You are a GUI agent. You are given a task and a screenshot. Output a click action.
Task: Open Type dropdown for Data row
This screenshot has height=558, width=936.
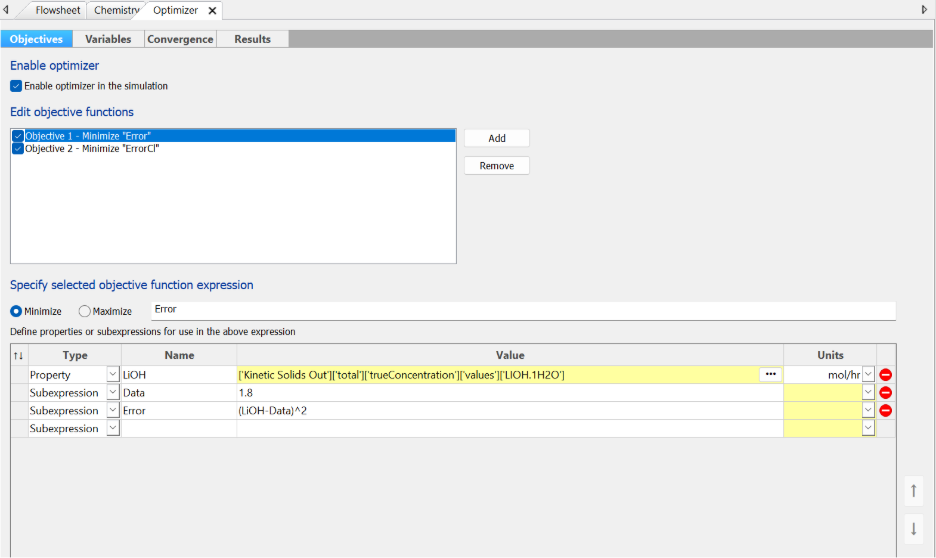pos(113,392)
